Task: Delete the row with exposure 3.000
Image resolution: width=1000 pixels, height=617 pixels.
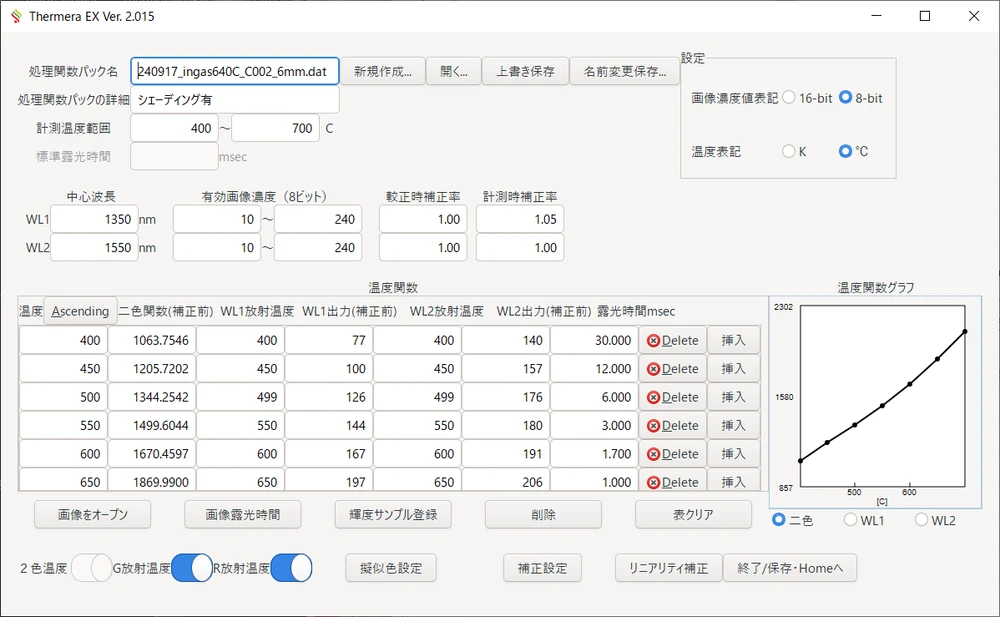Action: point(673,425)
